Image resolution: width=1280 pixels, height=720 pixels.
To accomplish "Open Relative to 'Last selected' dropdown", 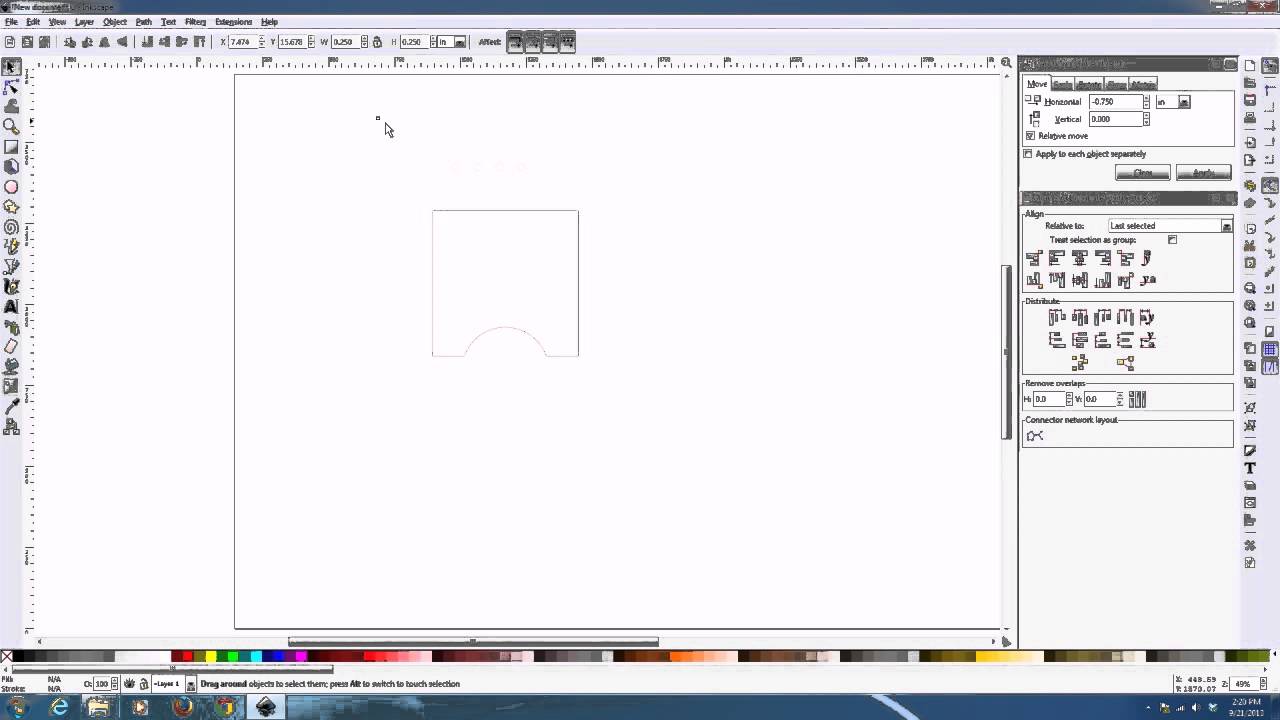I will coord(1169,226).
